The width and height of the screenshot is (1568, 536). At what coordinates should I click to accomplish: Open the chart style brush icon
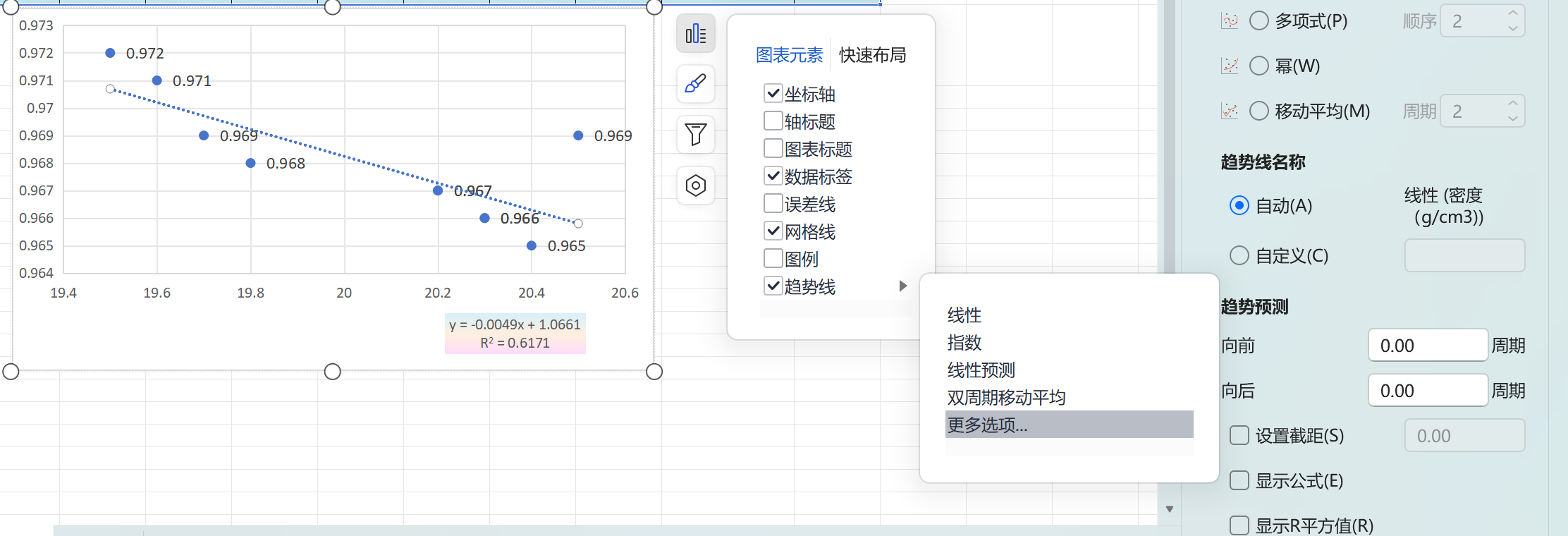tap(695, 84)
